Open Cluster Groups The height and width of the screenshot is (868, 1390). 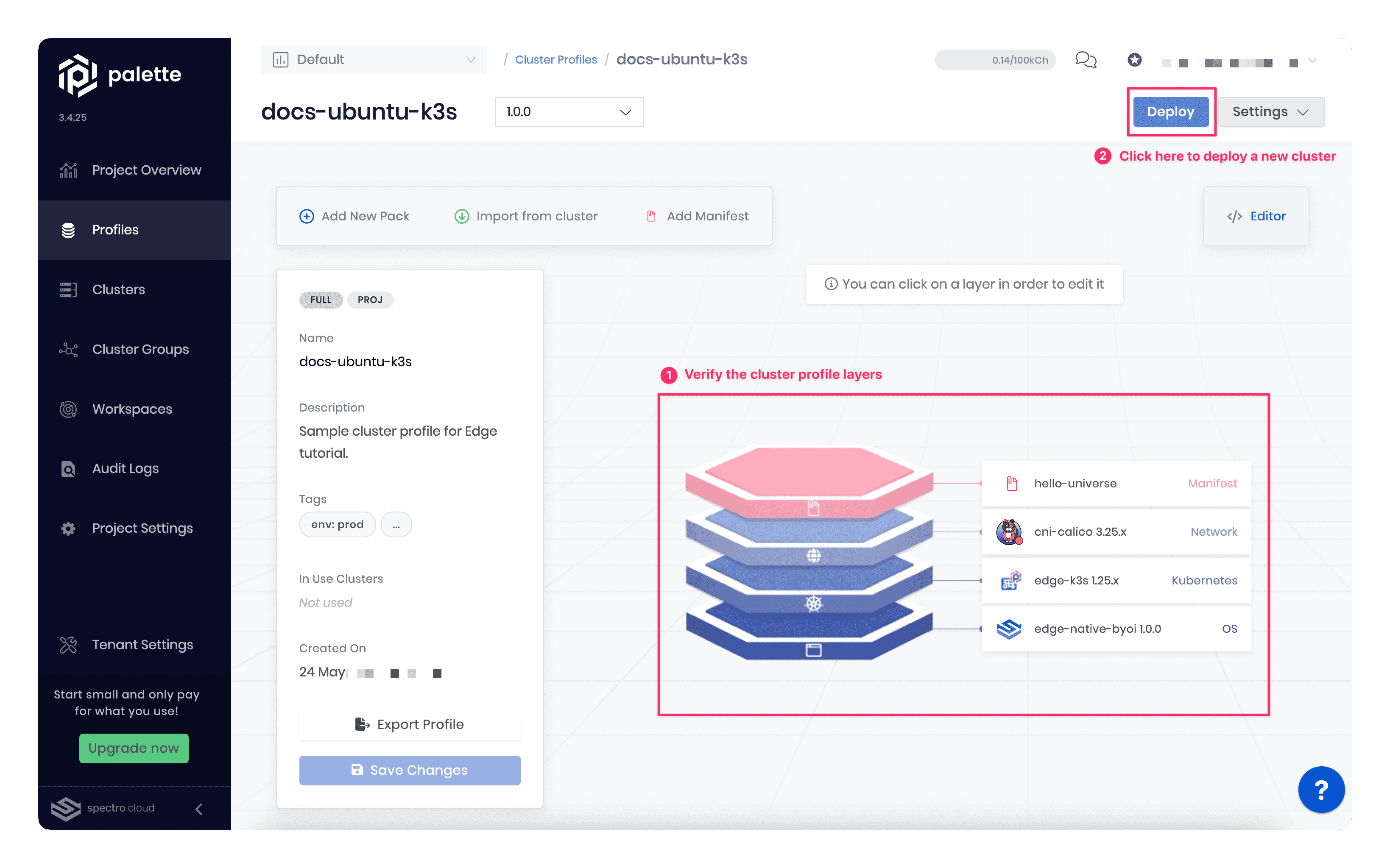134,349
